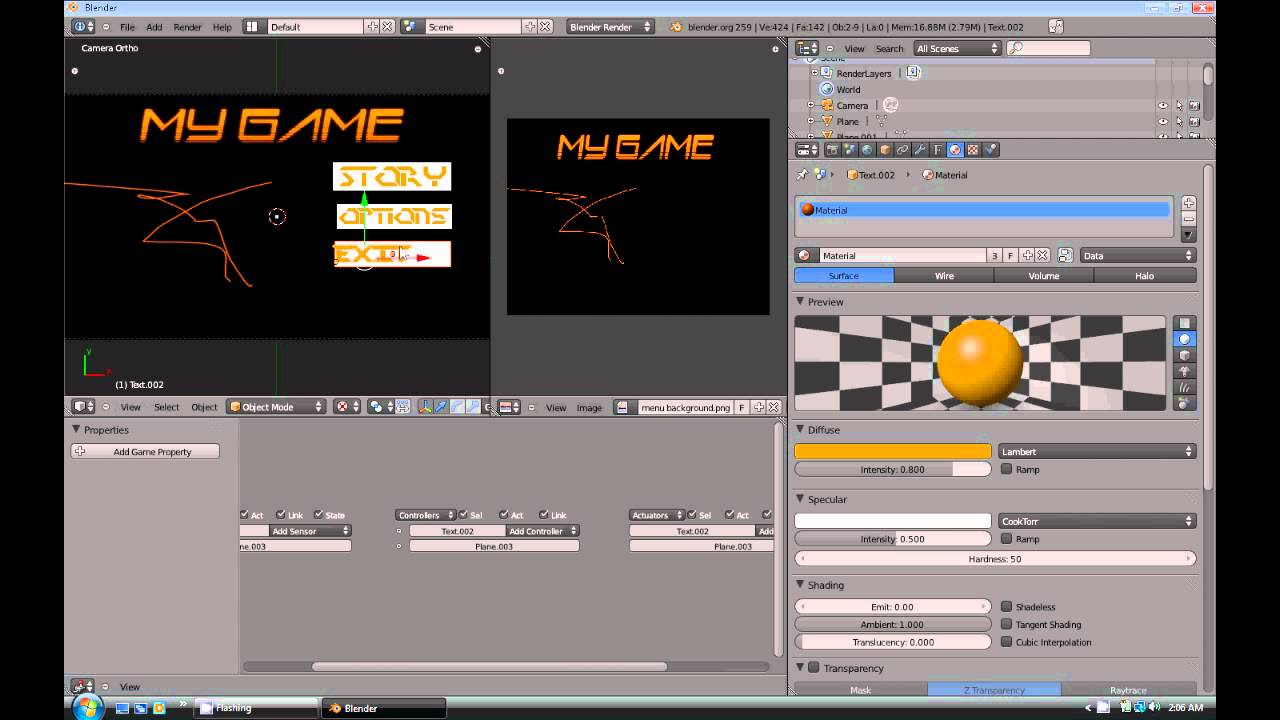
Task: Open the Data link dropdown
Action: coord(1137,256)
